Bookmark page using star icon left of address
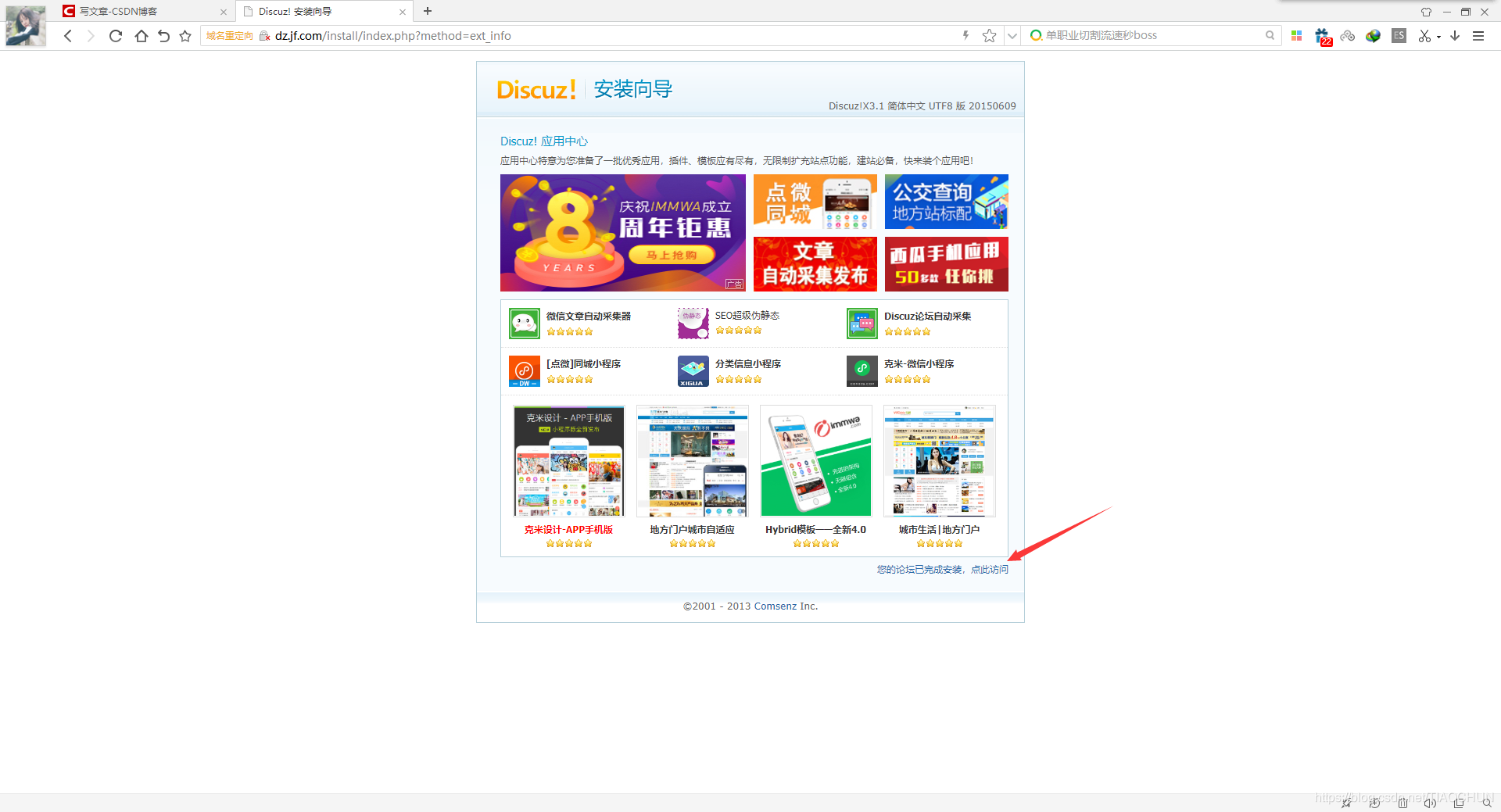This screenshot has height=812, width=1501. [185, 36]
